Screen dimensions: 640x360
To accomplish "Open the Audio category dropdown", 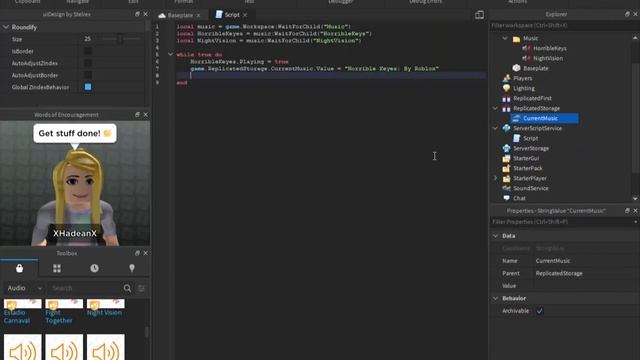I will click(x=24, y=288).
